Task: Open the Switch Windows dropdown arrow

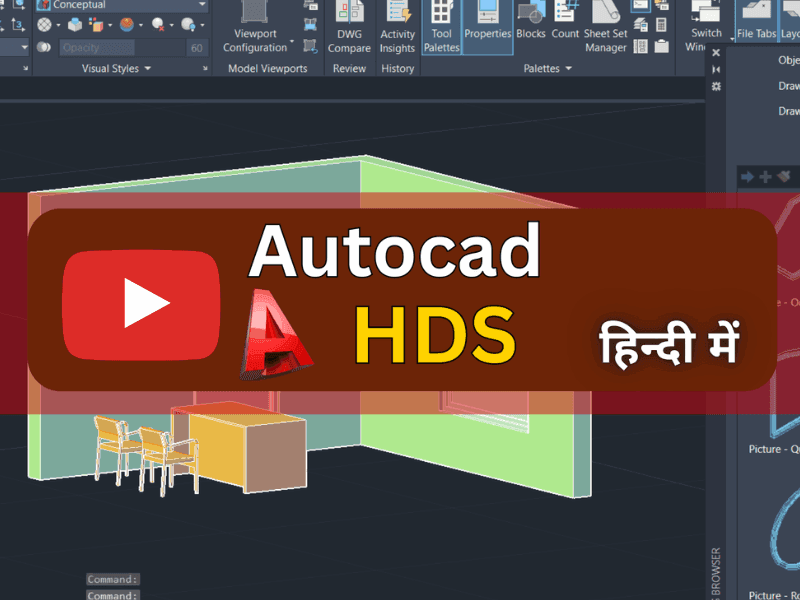Action: point(732,39)
